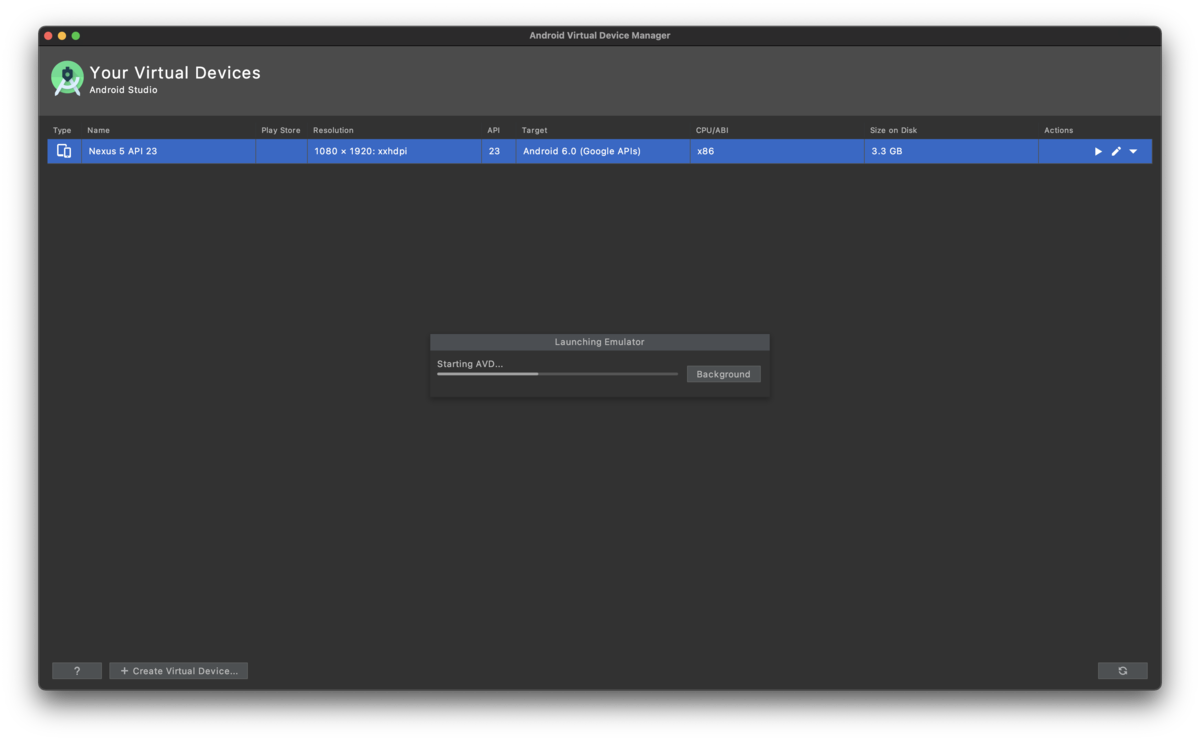1200x741 pixels.
Task: Minimize the AVD Manager window
Action: click(x=62, y=36)
